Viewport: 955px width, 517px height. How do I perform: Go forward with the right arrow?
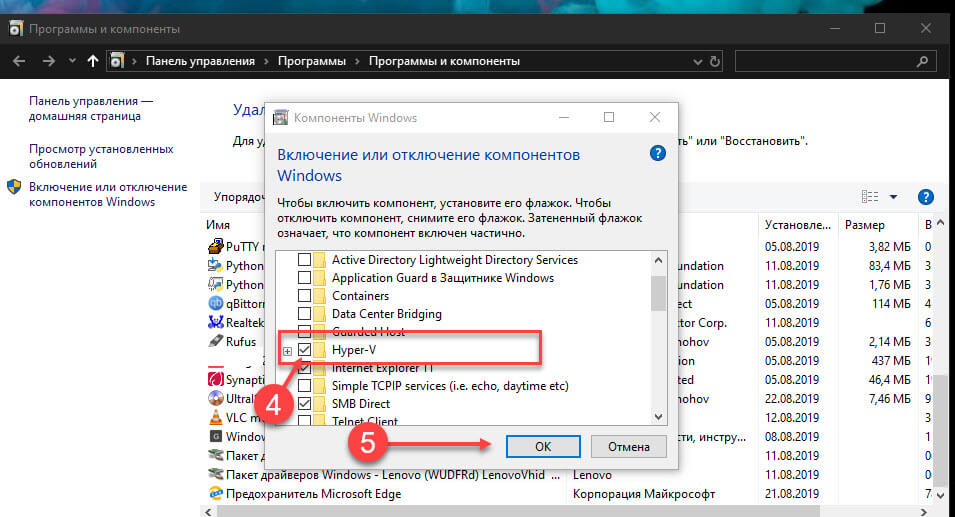tap(49, 61)
